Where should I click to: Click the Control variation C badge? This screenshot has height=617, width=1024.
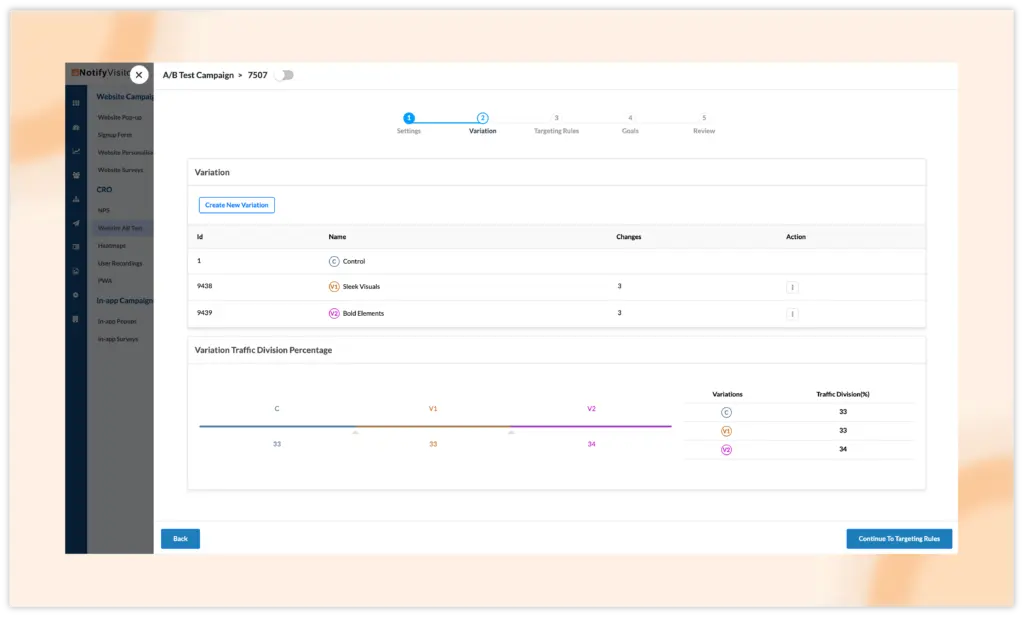(334, 261)
